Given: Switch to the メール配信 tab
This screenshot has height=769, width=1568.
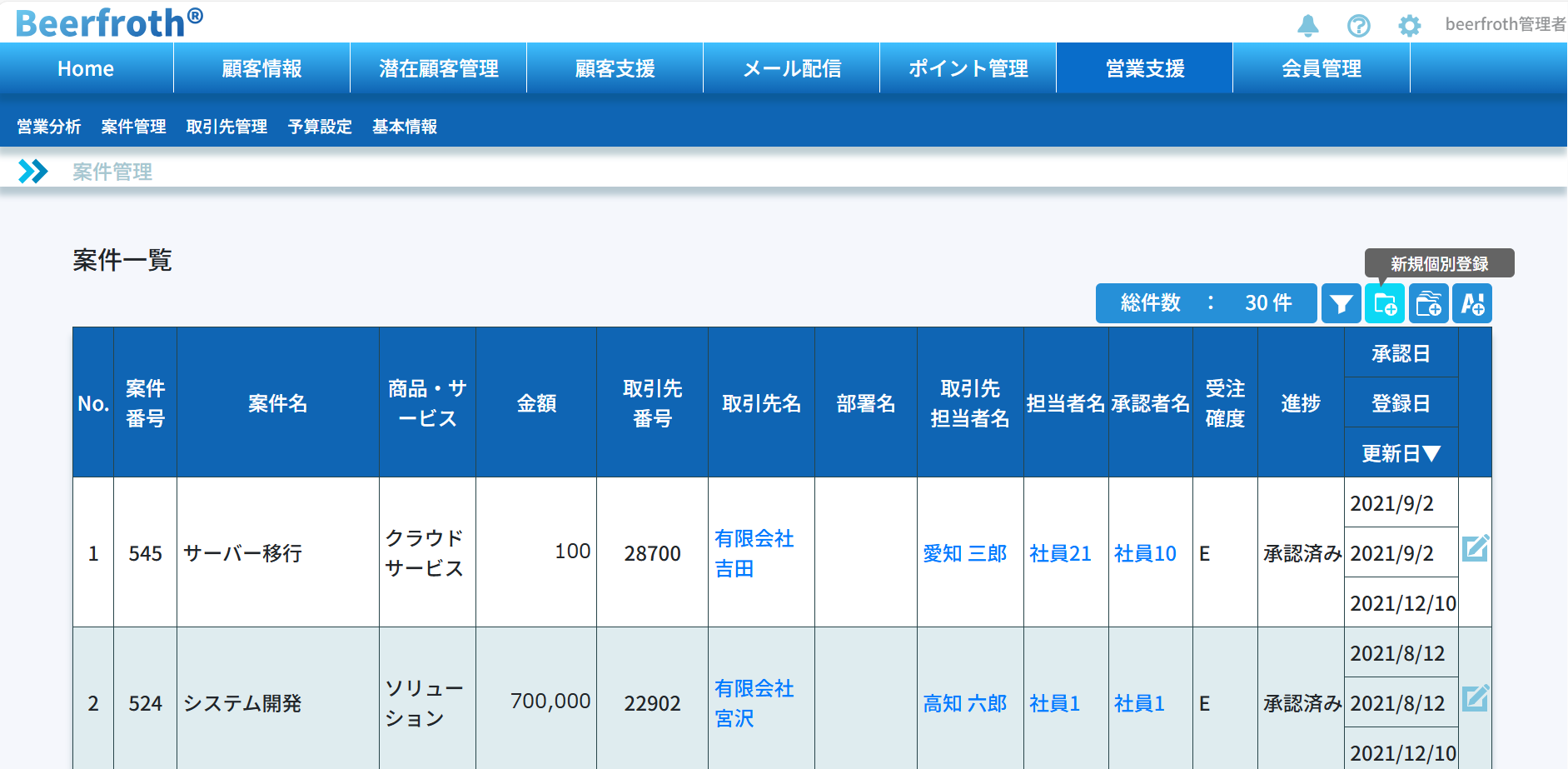Looking at the screenshot, I should pos(791,68).
